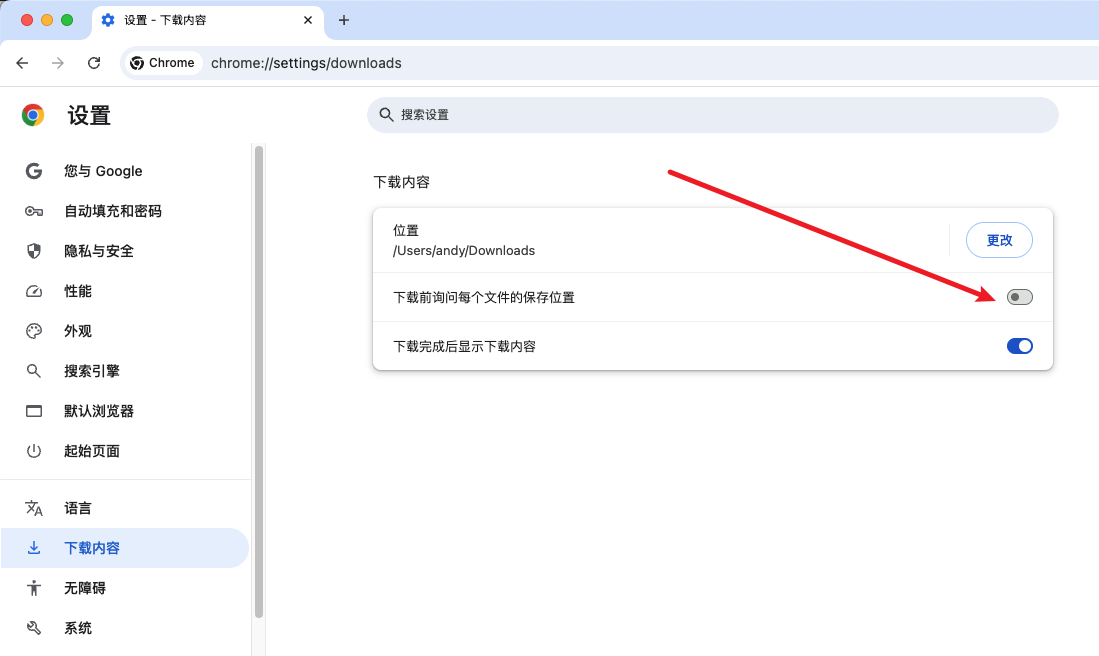This screenshot has height=656, width=1099.
Task: Close the 设置 - 下载内容 tab
Action: point(308,20)
